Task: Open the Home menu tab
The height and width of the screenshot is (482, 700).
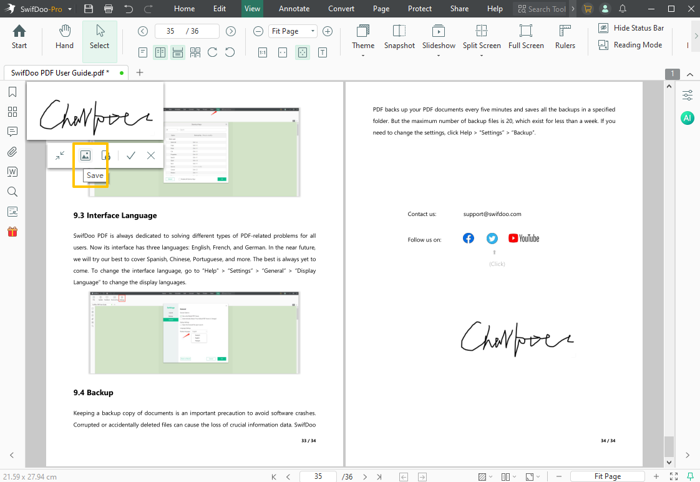Action: click(184, 8)
